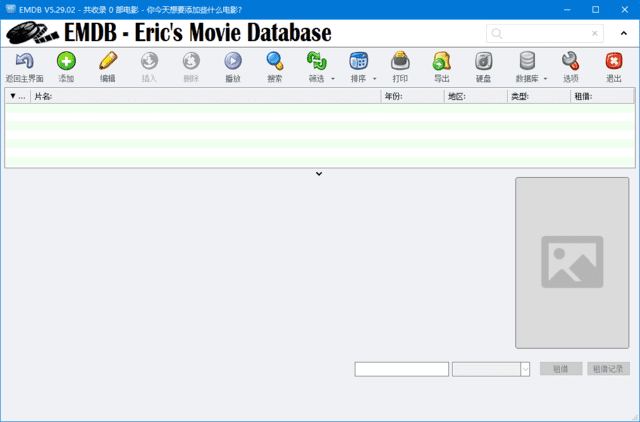Click the 返回主界面 return icon
The image size is (640, 422).
24,61
